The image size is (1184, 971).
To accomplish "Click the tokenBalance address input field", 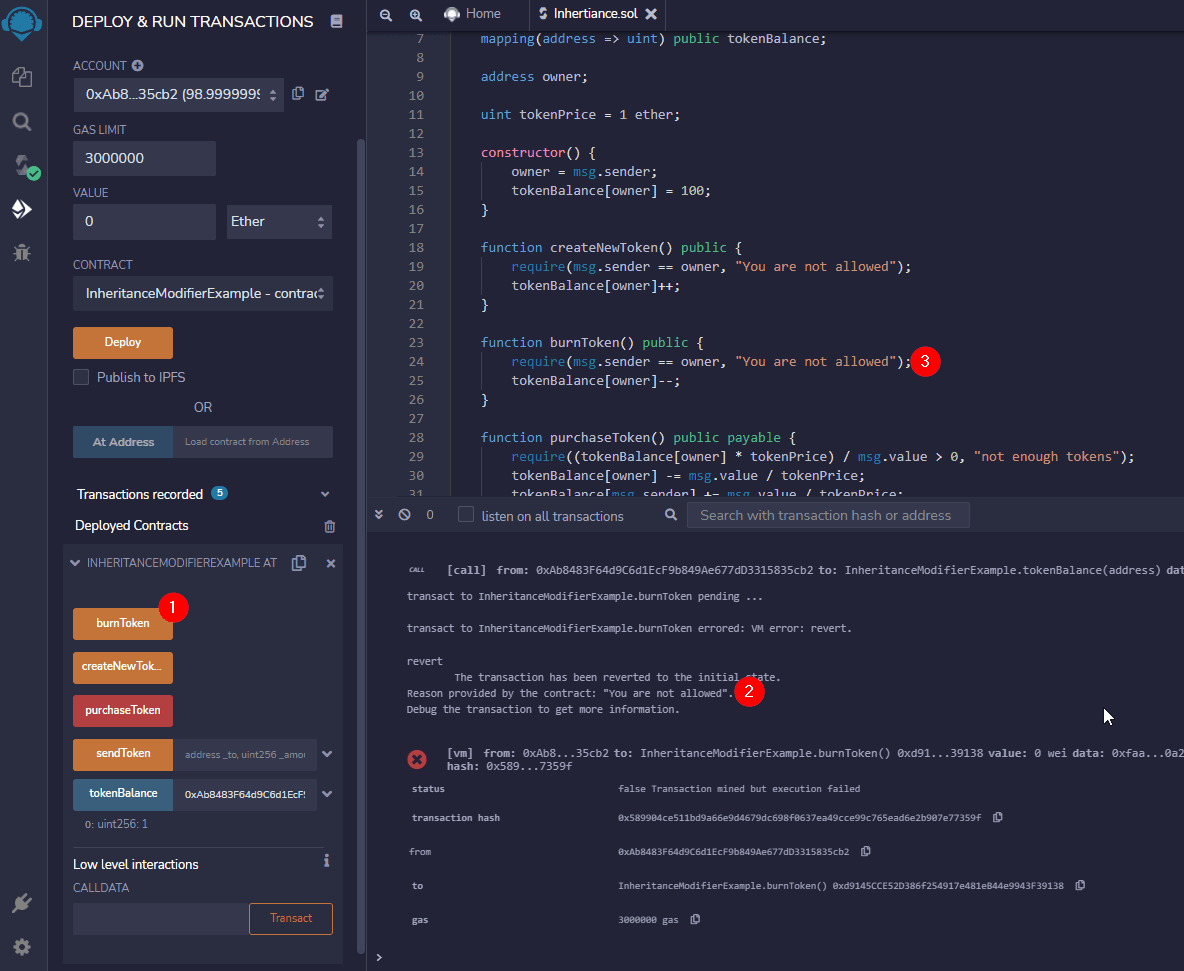I will tap(245, 795).
